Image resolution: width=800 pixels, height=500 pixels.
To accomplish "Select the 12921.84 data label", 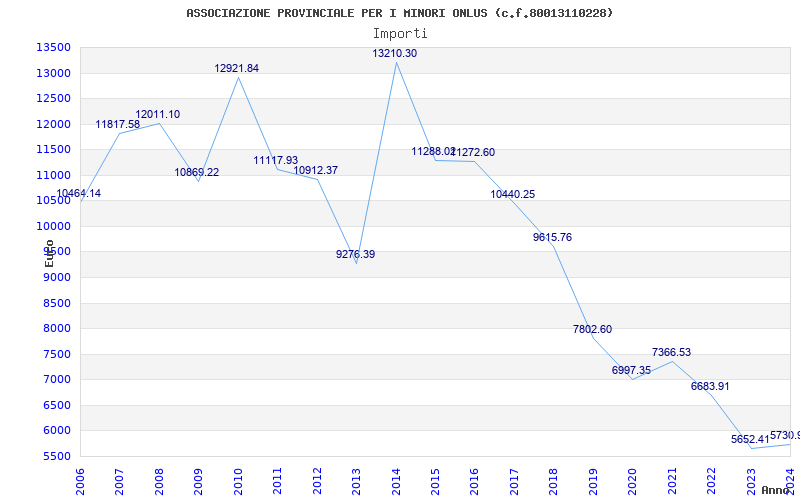I will (236, 68).
